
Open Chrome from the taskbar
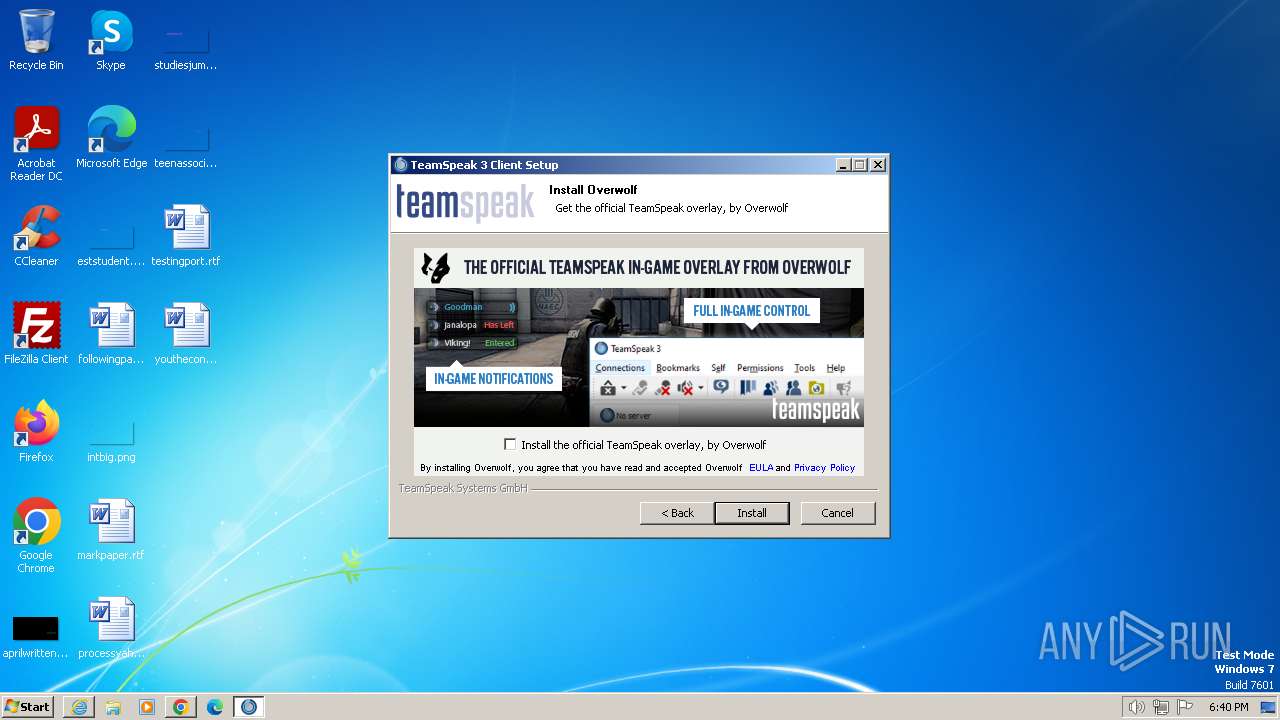pyautogui.click(x=181, y=706)
